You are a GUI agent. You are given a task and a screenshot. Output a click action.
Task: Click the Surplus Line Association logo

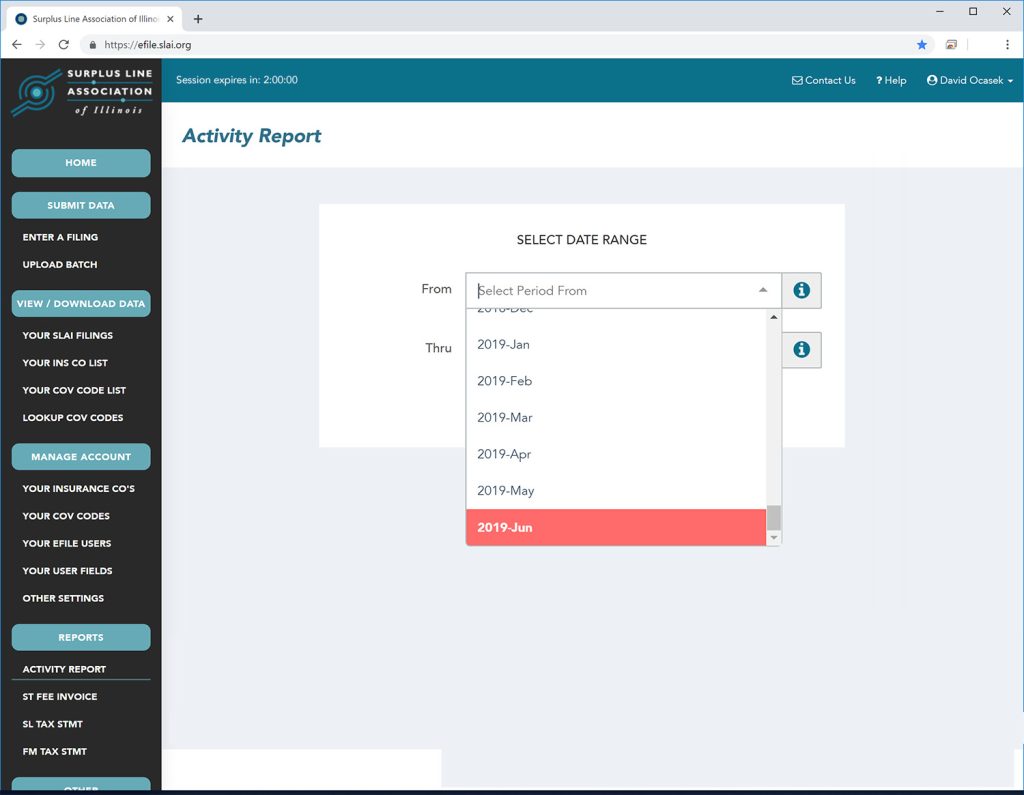click(81, 93)
